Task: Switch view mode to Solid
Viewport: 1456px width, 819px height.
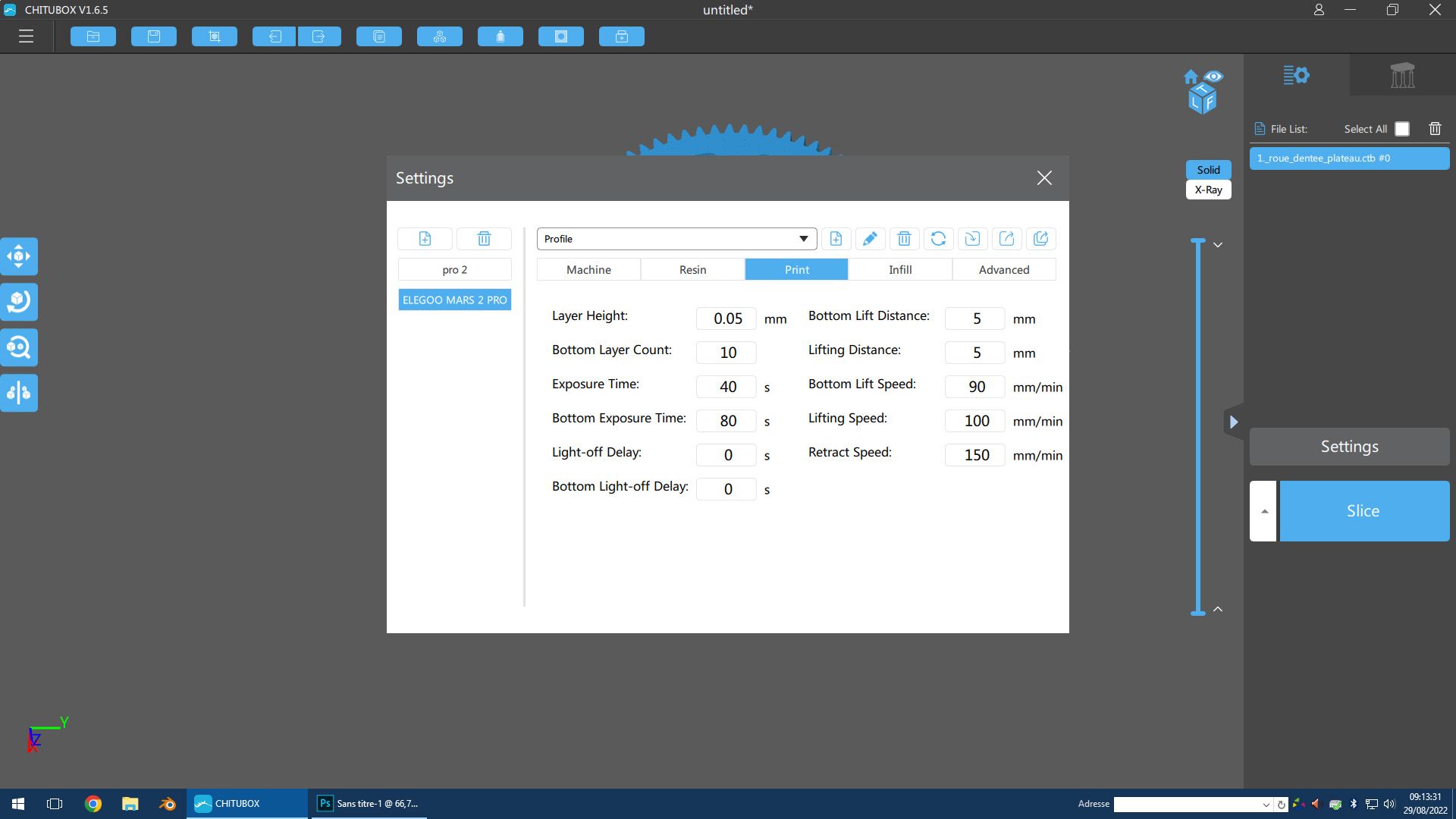Action: click(1208, 170)
